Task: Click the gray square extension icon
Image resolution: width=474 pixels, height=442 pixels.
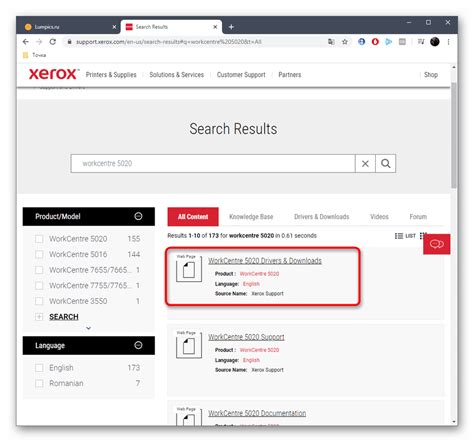Action: pyautogui.click(x=402, y=42)
